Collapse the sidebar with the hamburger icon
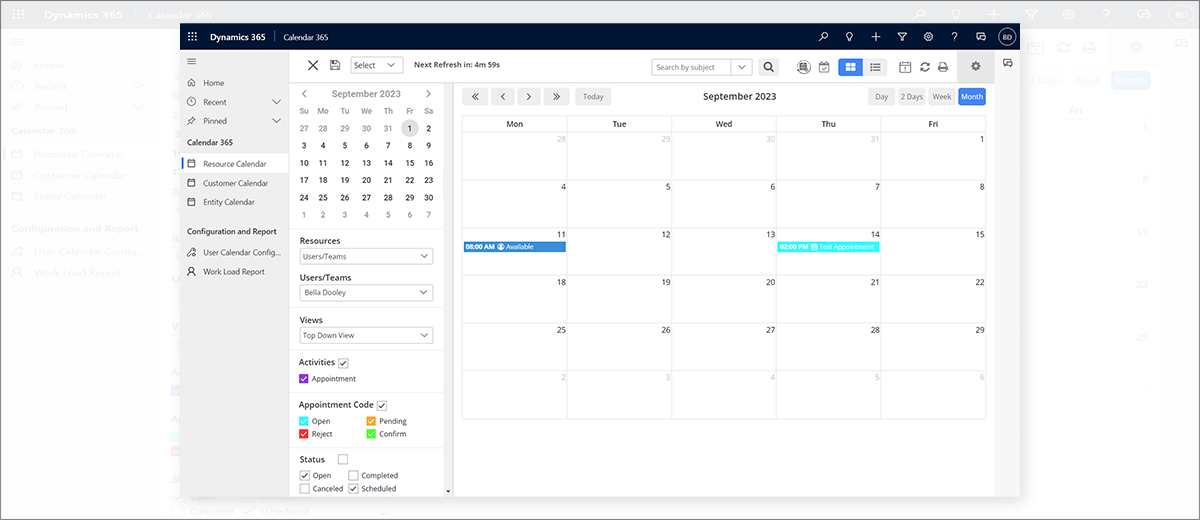1200x520 pixels. click(192, 62)
